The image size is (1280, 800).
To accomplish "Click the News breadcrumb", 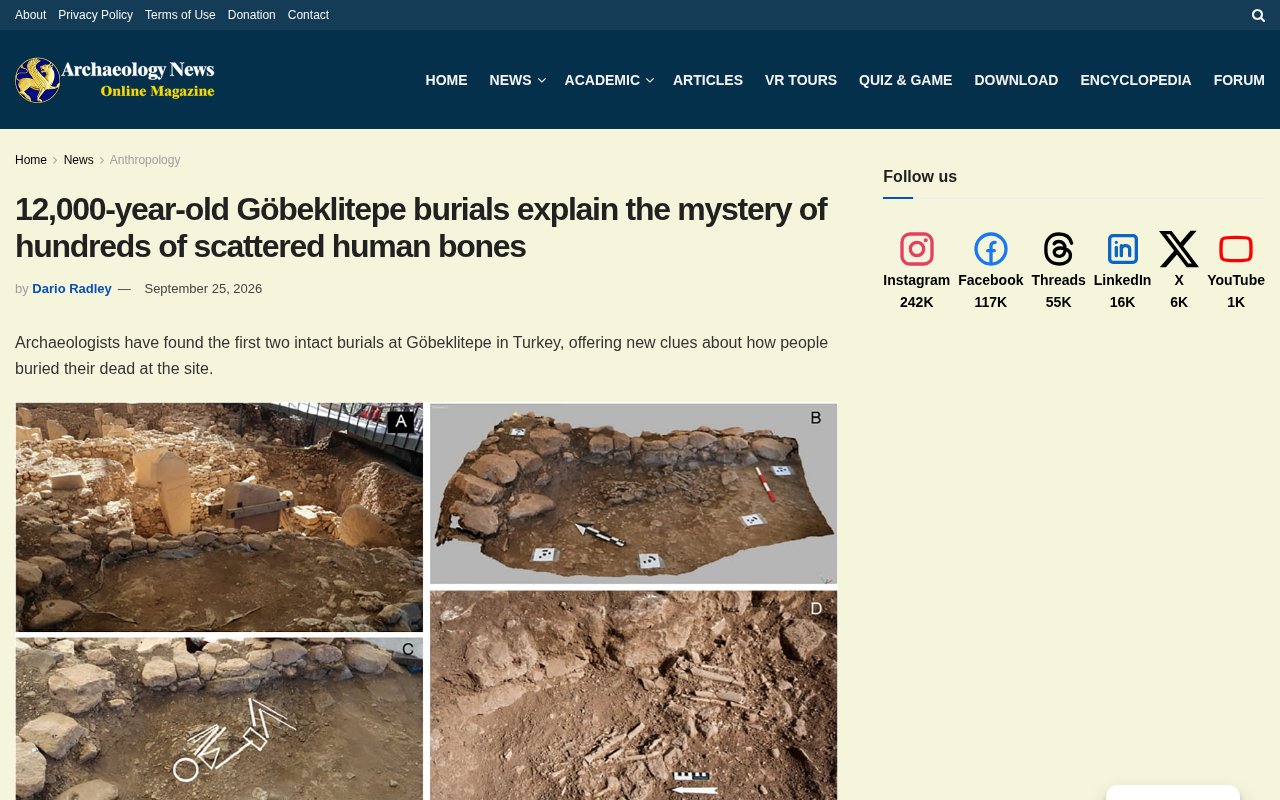I will [x=79, y=160].
